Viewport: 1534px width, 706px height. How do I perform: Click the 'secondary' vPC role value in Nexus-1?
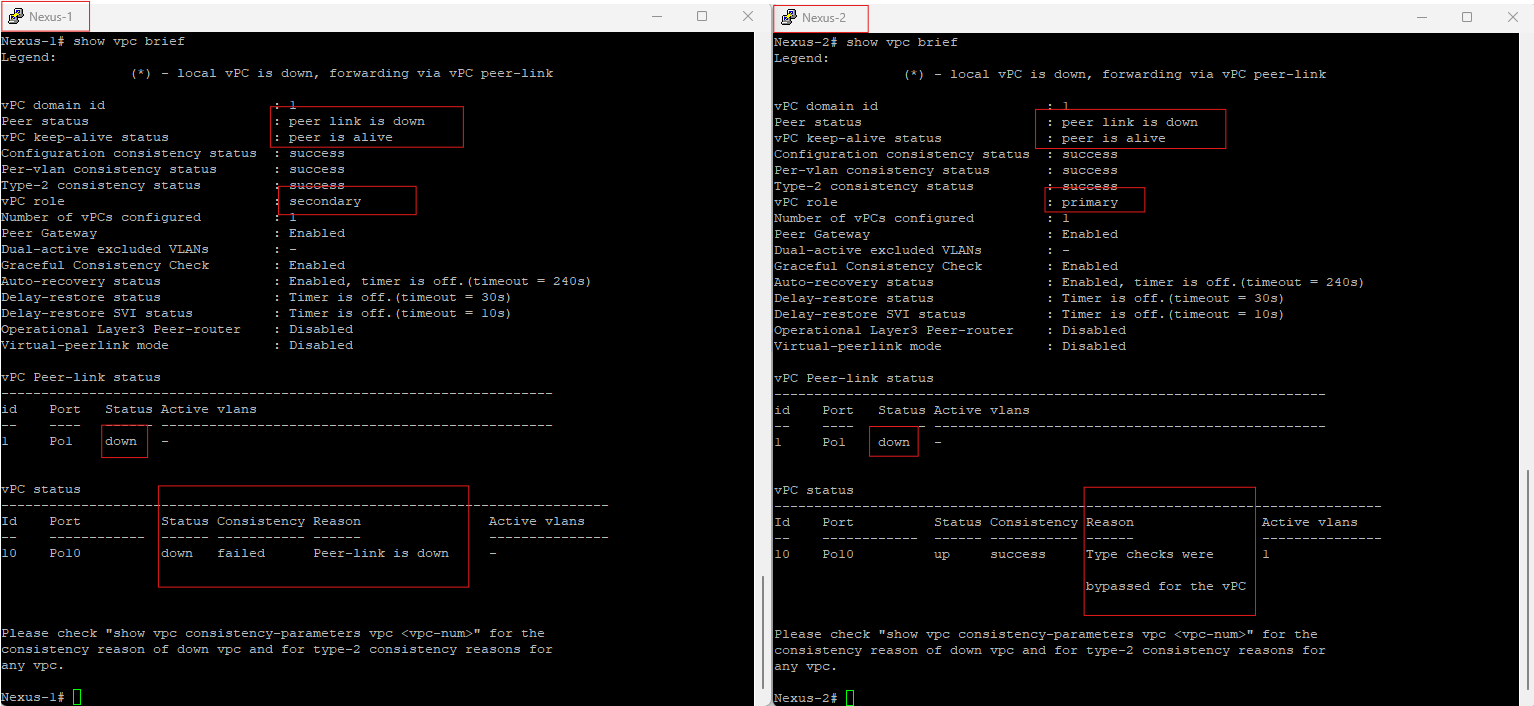pyautogui.click(x=325, y=201)
